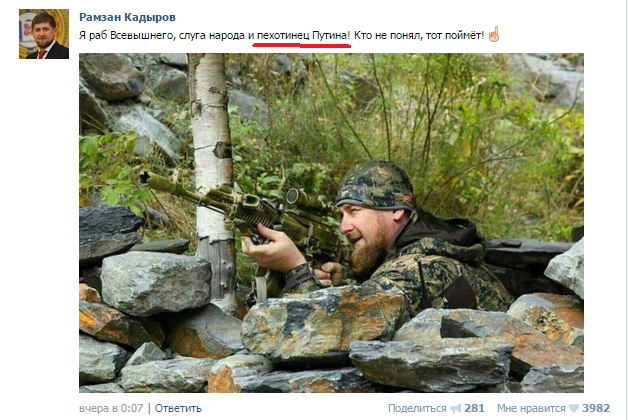Click the camouflage cap in the photo

375,186
